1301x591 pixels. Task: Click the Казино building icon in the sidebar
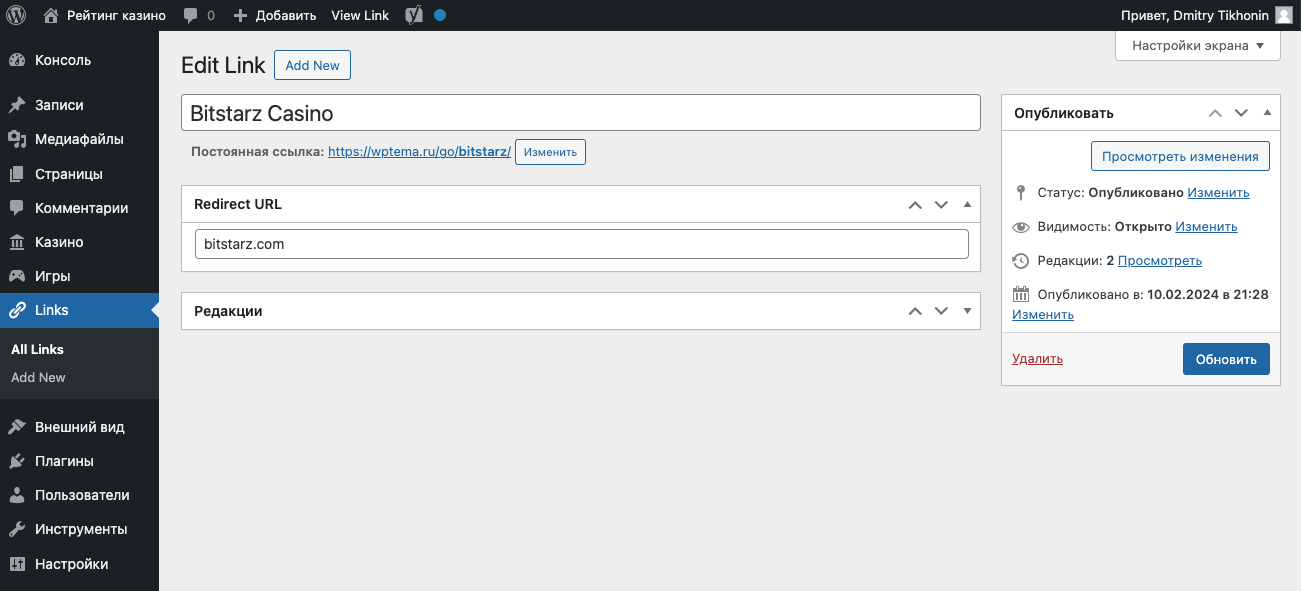[22, 241]
